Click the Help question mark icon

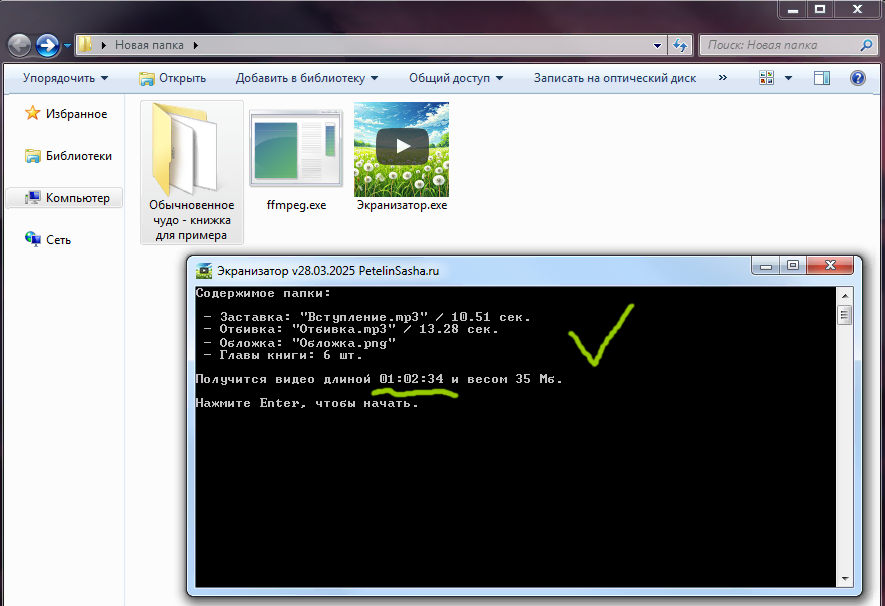[858, 78]
